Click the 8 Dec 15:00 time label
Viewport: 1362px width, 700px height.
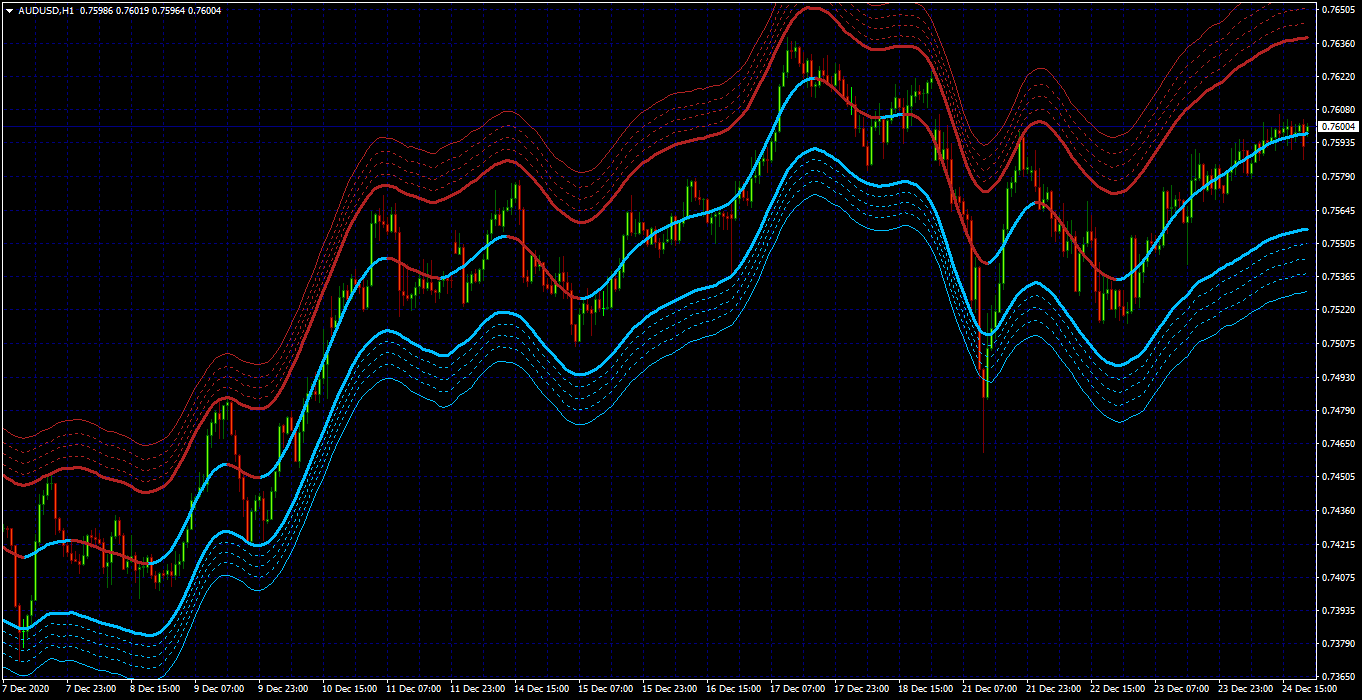click(155, 689)
